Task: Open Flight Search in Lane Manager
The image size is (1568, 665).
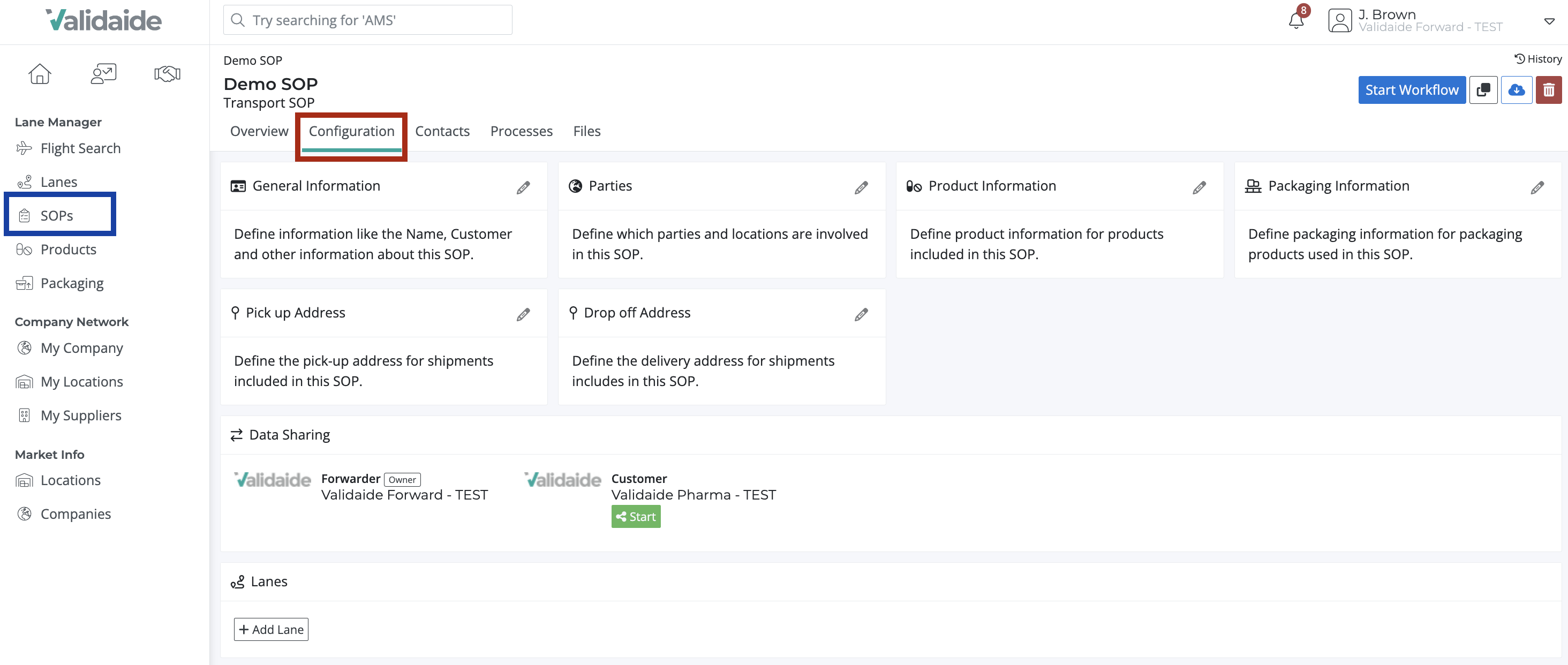Action: tap(80, 148)
